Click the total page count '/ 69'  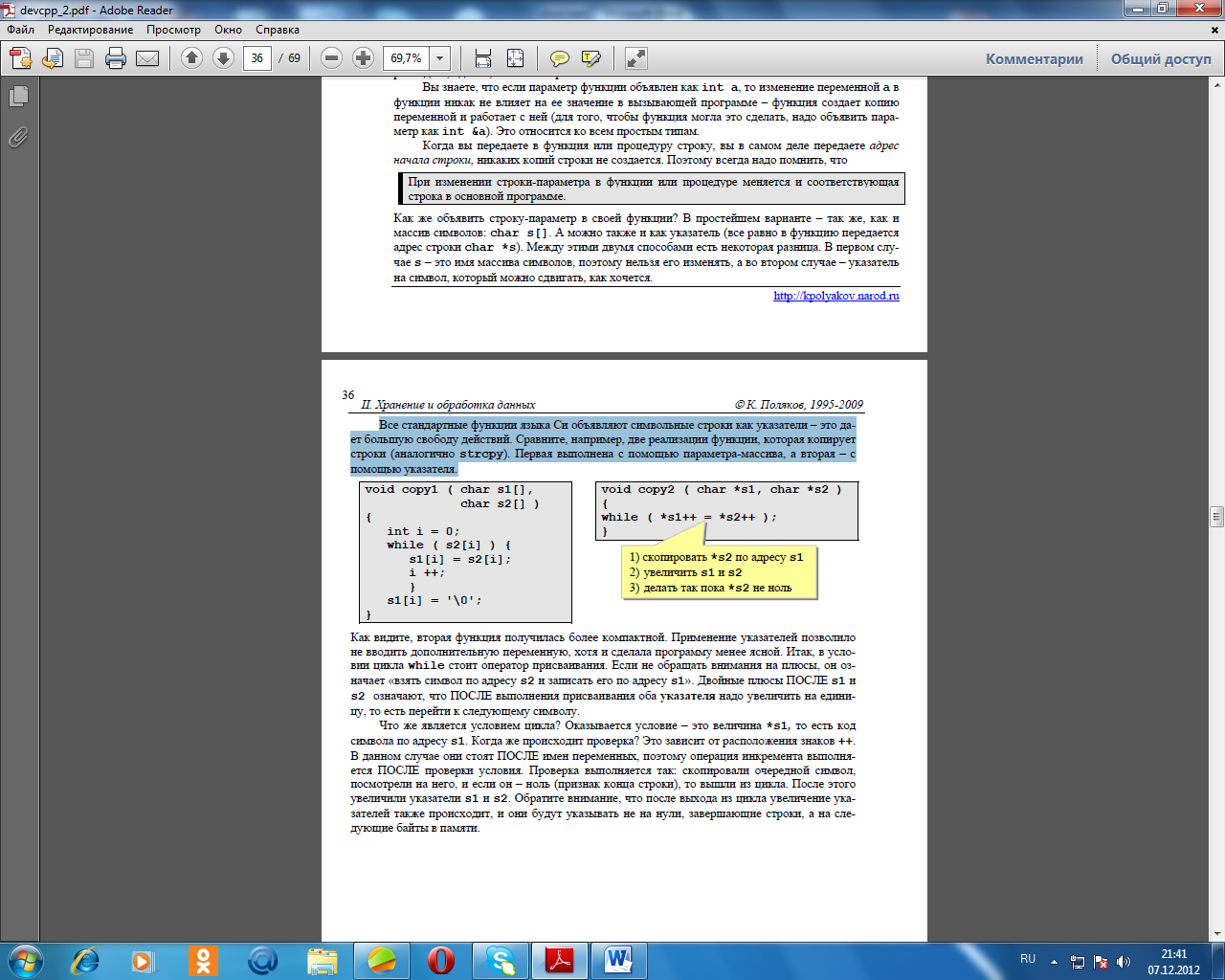coord(290,58)
